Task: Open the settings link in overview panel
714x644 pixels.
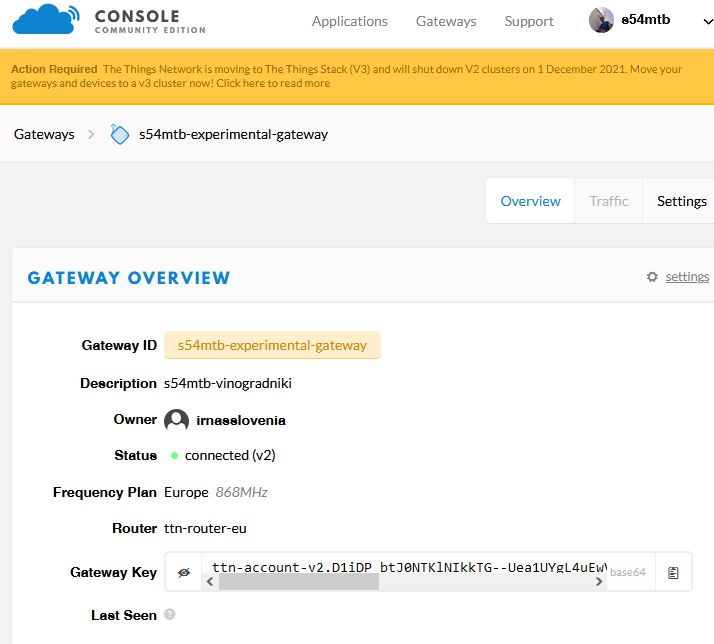Action: pos(687,276)
